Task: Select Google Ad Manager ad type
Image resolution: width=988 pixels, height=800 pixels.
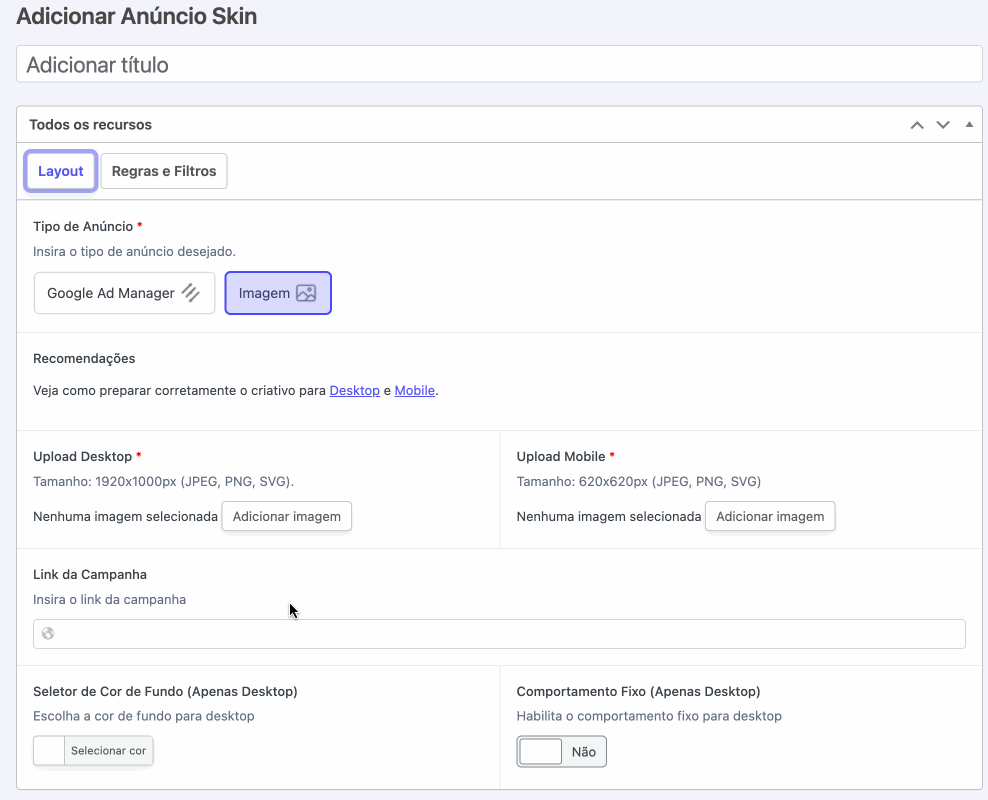Action: [x=124, y=293]
